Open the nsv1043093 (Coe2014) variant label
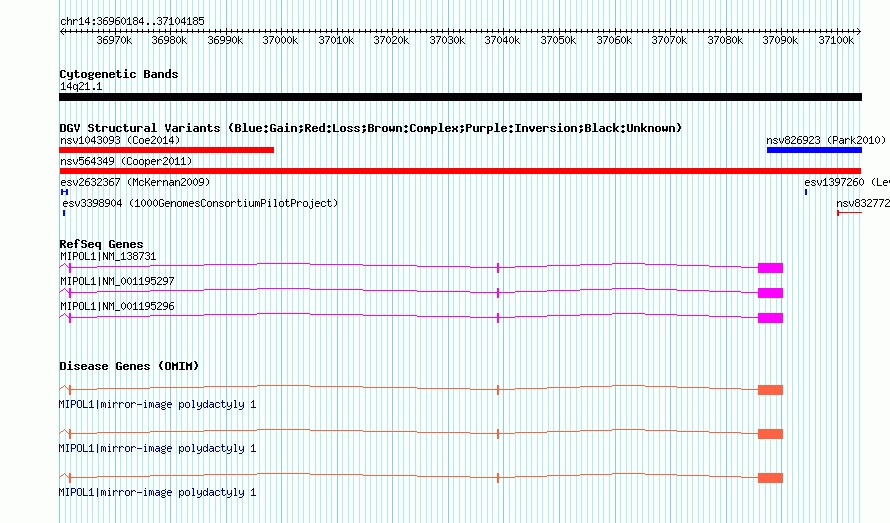The image size is (890, 523). (120, 140)
